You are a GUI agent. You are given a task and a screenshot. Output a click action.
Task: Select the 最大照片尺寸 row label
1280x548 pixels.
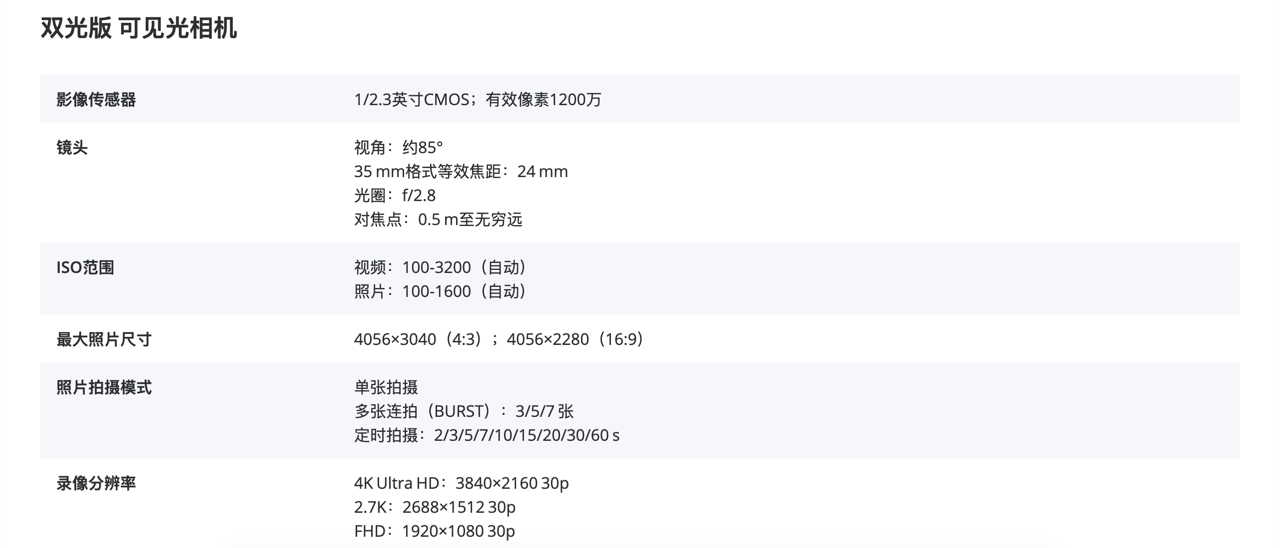104,339
